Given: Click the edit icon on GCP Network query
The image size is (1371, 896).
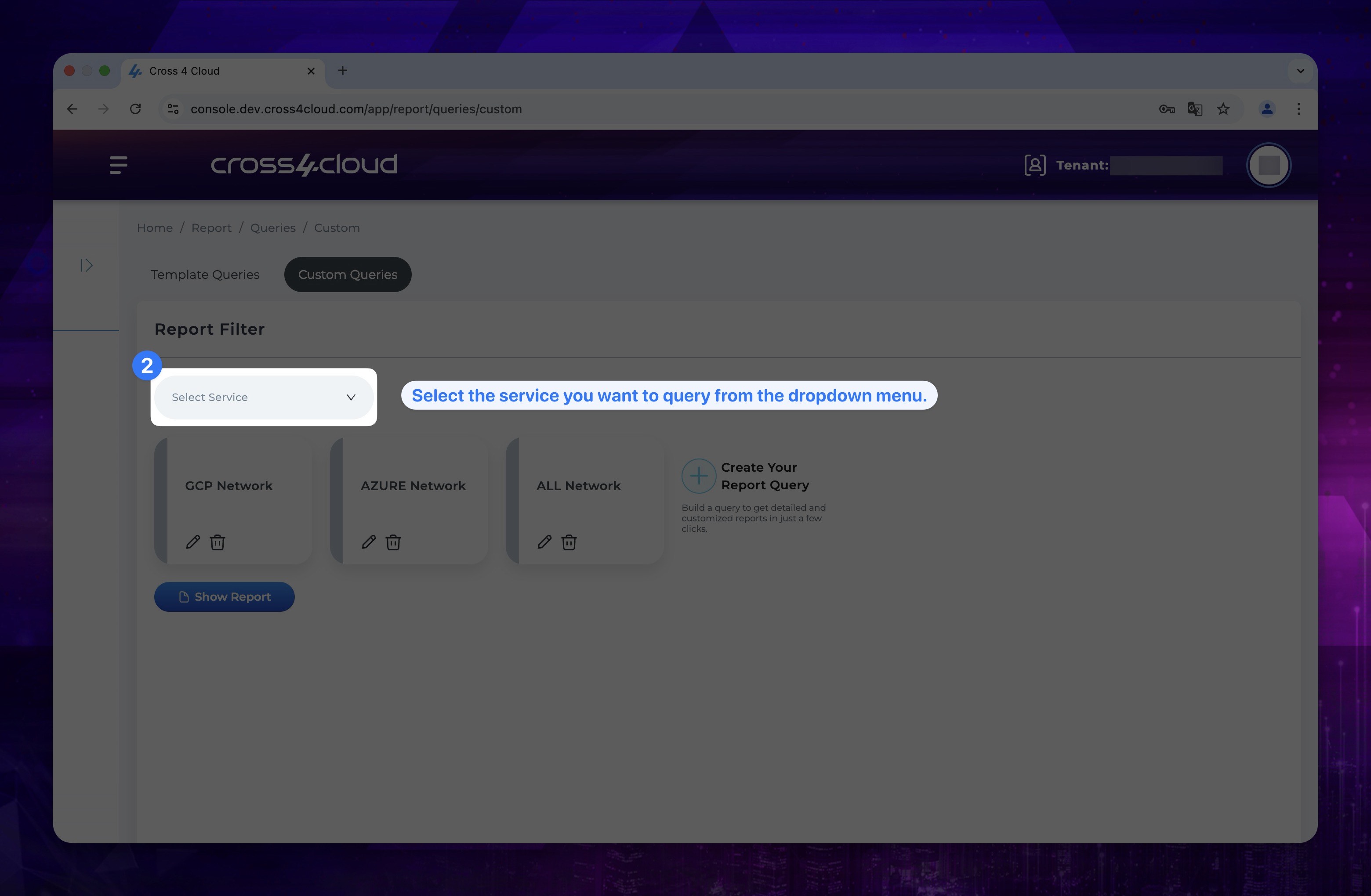Looking at the screenshot, I should coord(192,542).
